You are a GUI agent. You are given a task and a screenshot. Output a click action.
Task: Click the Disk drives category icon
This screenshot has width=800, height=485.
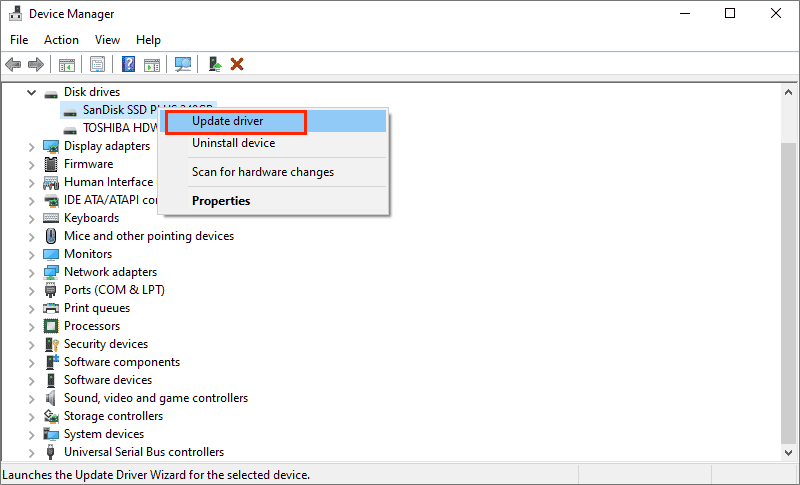[x=51, y=93]
